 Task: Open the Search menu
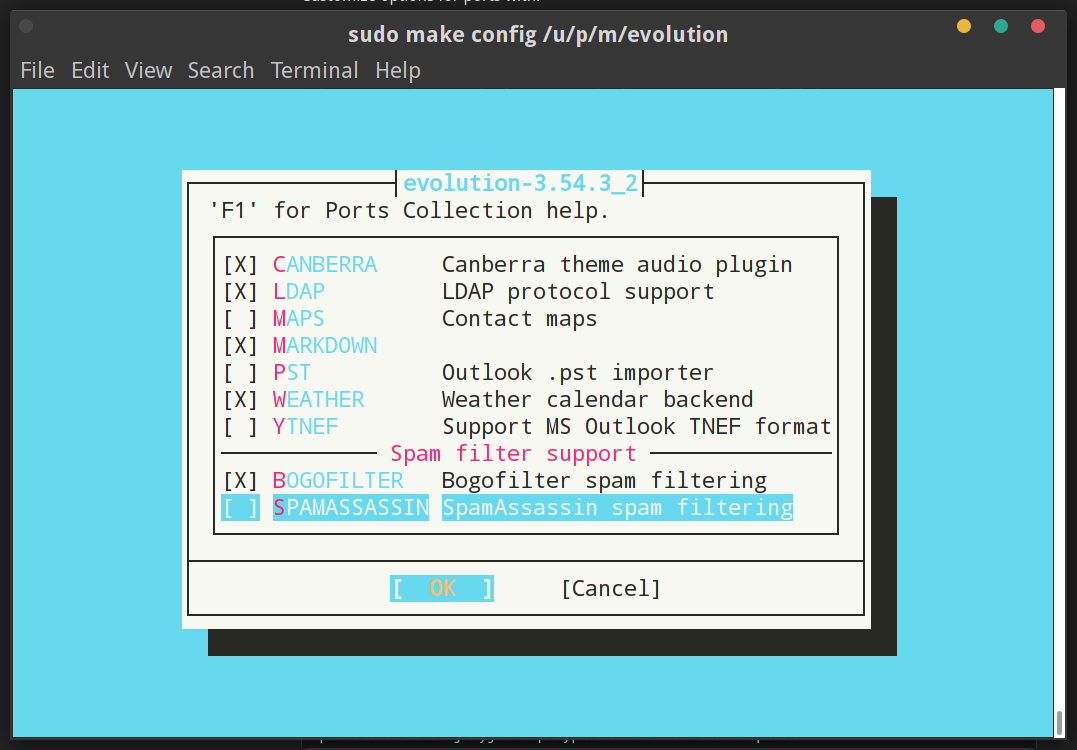[220, 70]
